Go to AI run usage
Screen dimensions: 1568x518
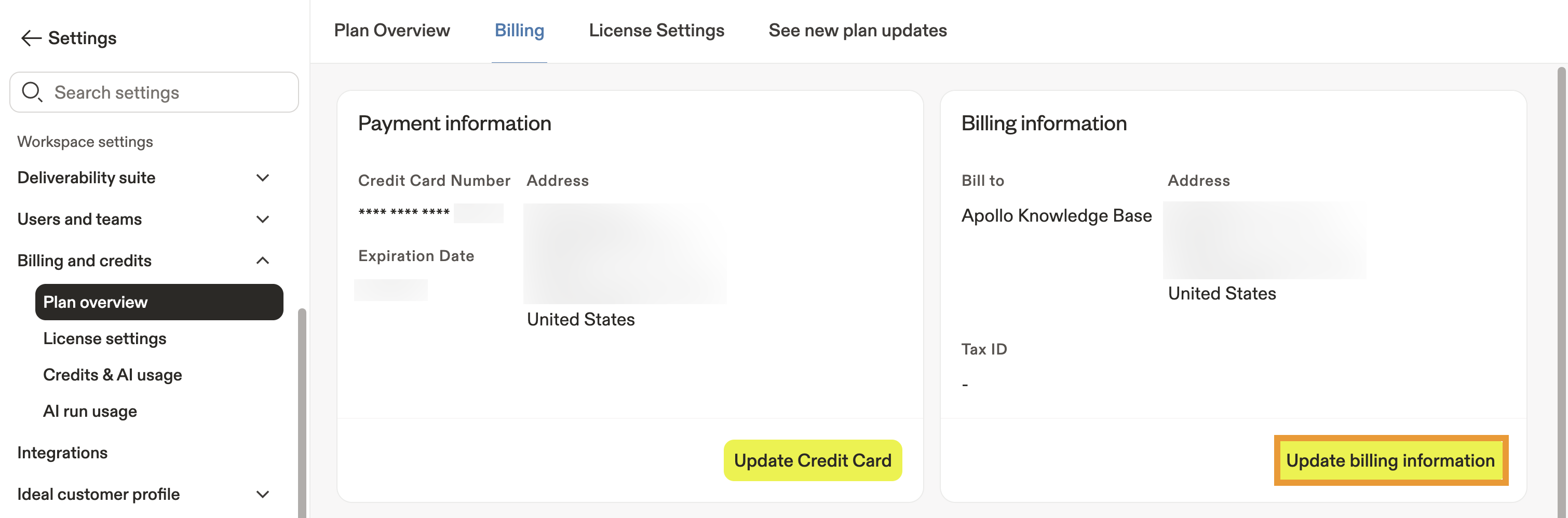[90, 412]
